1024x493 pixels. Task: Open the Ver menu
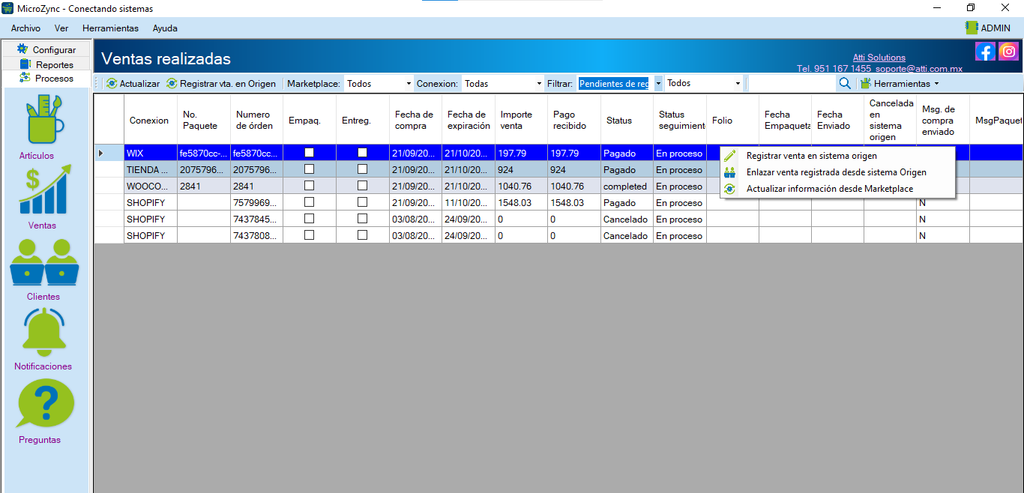pos(61,28)
